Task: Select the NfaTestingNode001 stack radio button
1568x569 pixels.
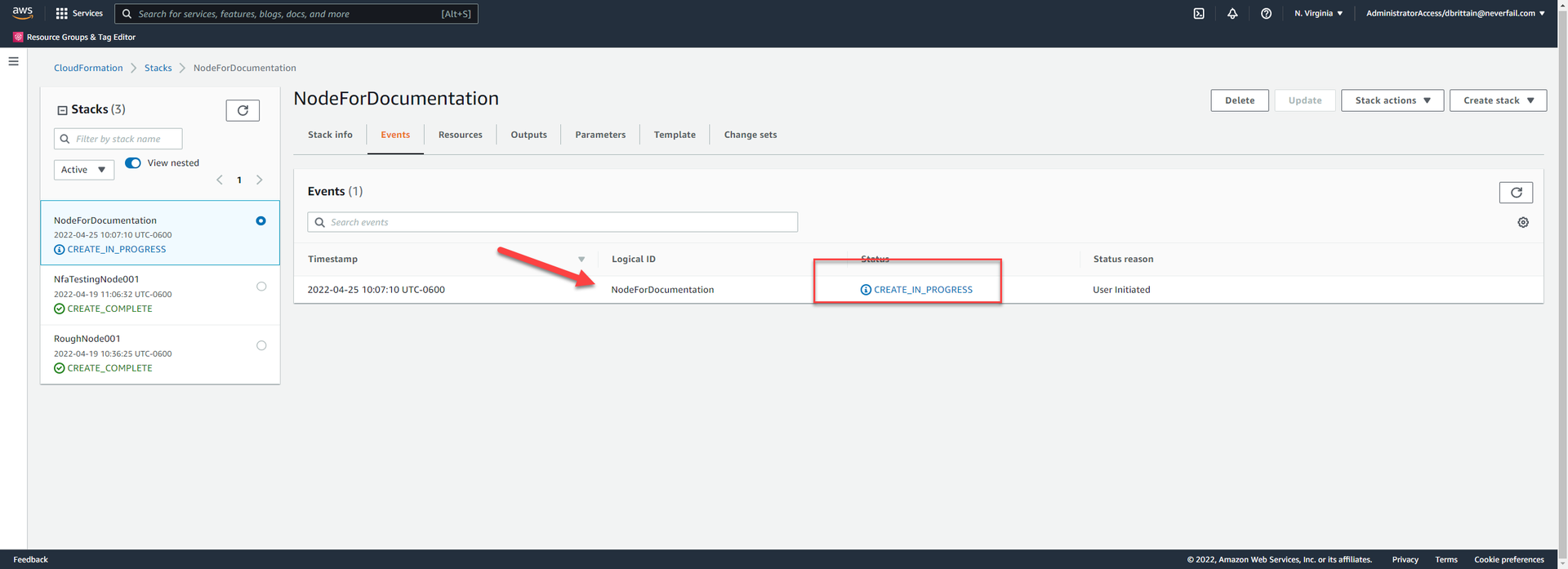Action: click(x=261, y=287)
